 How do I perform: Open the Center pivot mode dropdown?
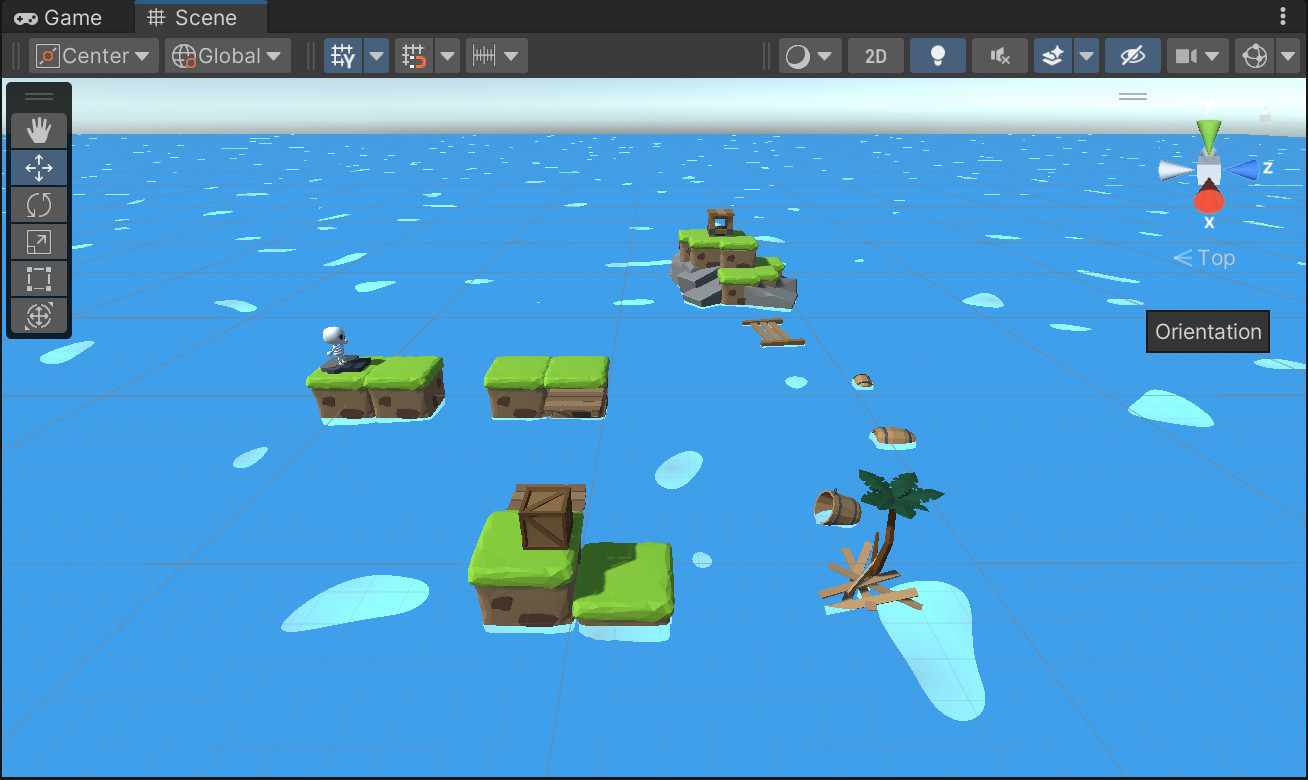(94, 56)
